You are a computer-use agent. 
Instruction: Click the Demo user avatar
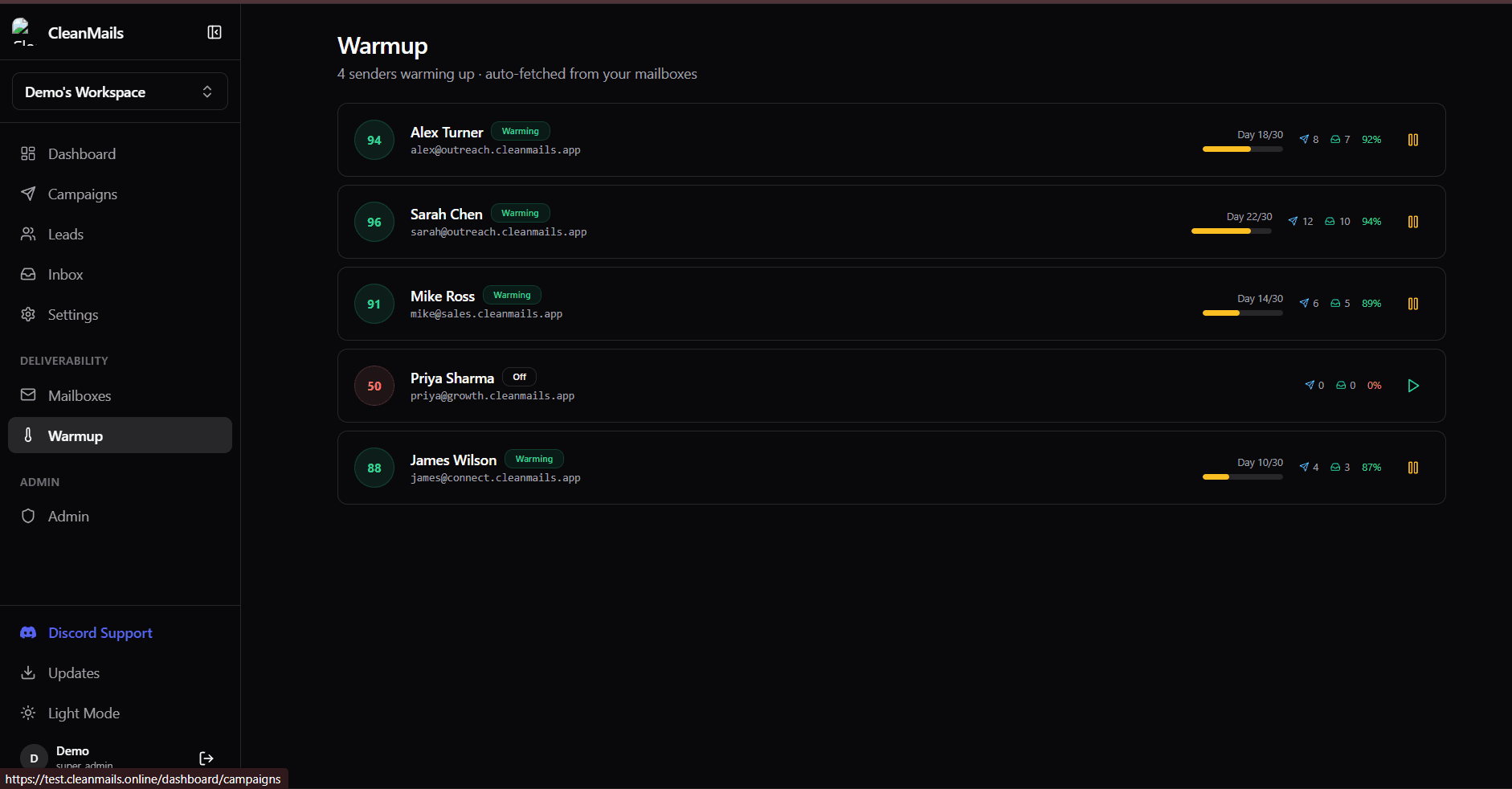34,758
